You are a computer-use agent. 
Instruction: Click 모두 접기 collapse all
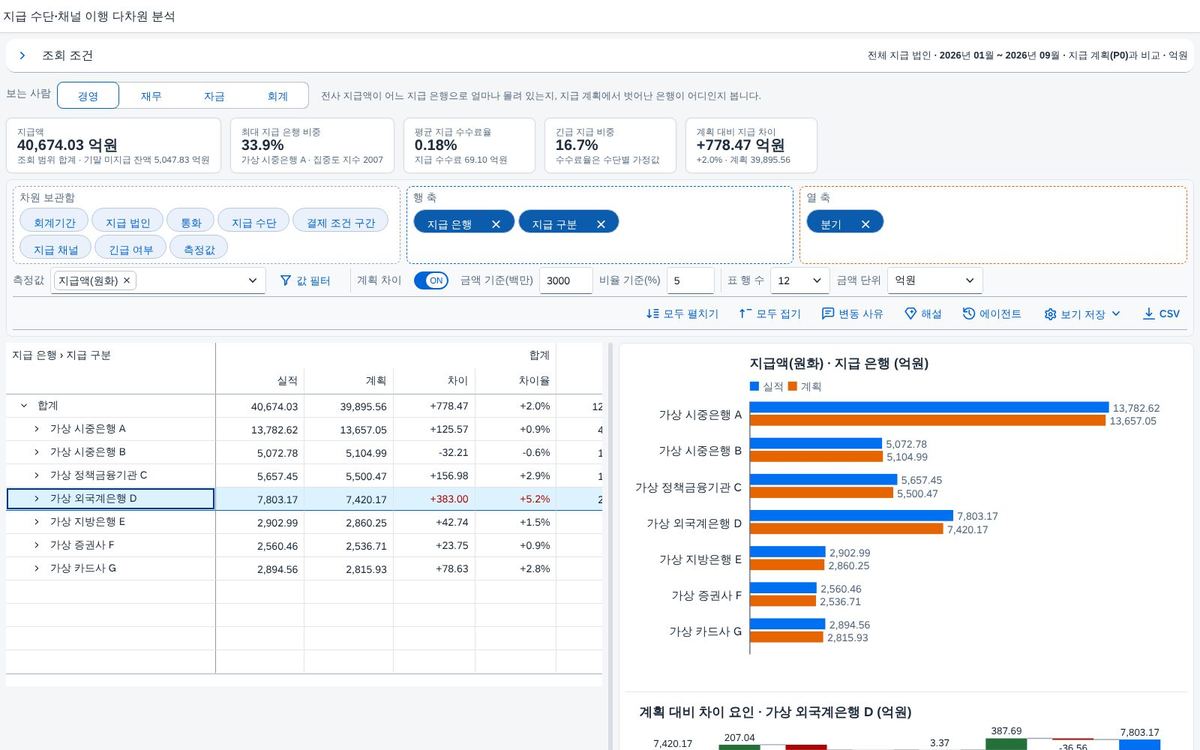[x=769, y=314]
